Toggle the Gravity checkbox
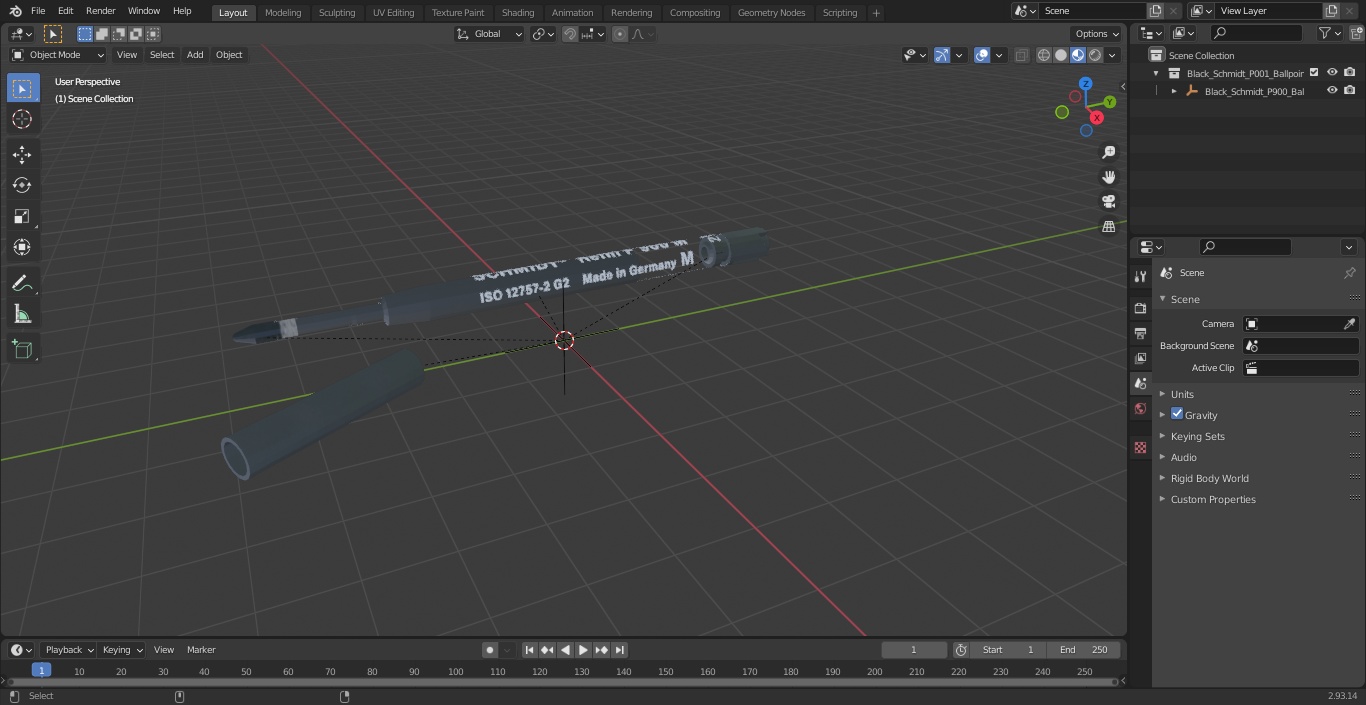 coord(1177,414)
